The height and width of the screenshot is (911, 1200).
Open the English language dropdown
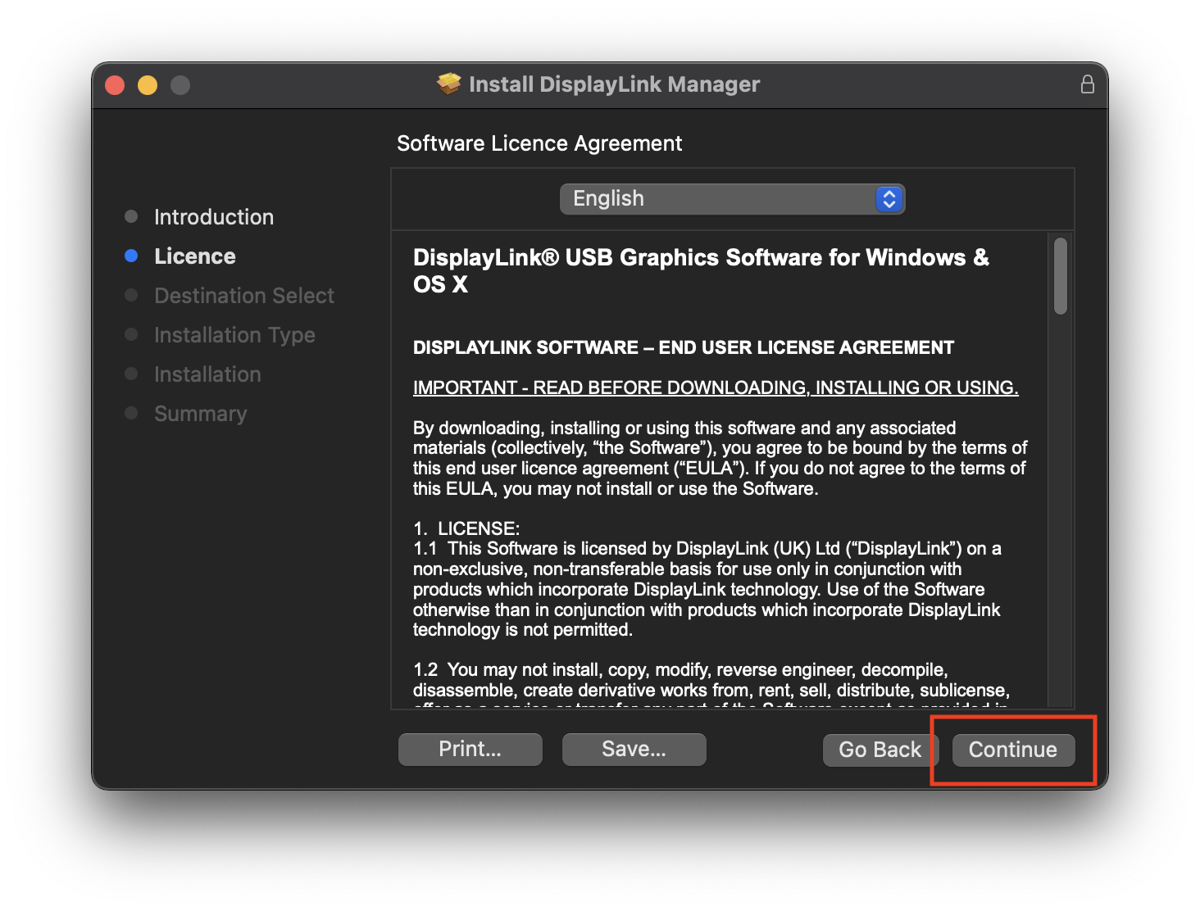pyautogui.click(x=731, y=199)
